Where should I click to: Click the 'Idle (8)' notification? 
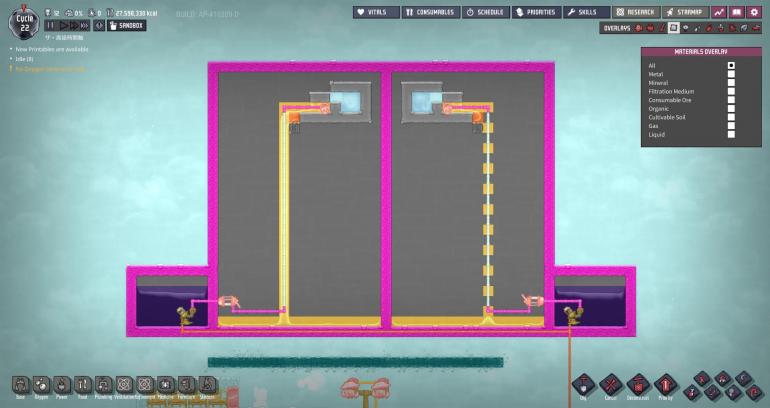(24, 59)
